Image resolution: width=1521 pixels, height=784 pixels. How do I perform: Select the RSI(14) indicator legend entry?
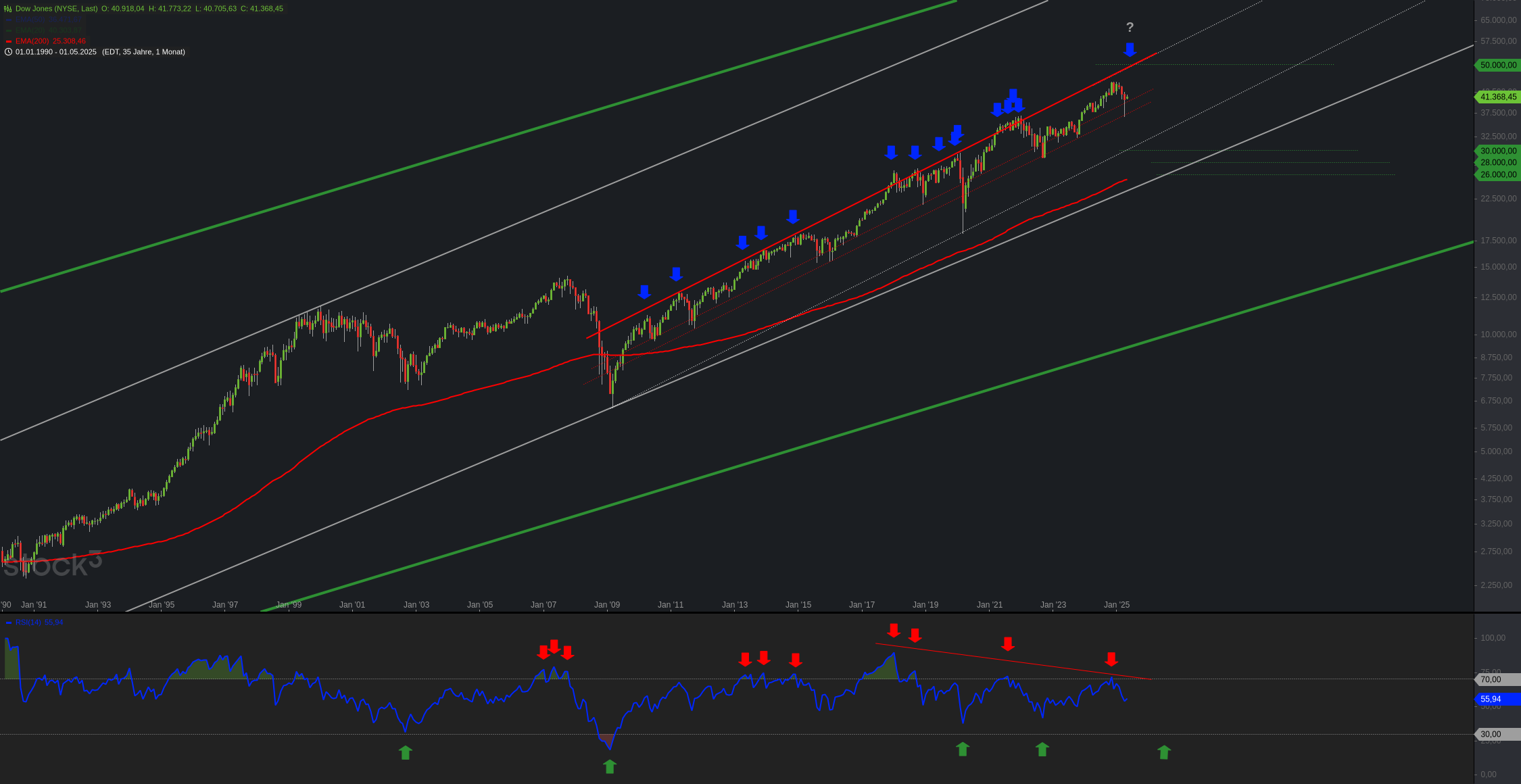click(34, 622)
